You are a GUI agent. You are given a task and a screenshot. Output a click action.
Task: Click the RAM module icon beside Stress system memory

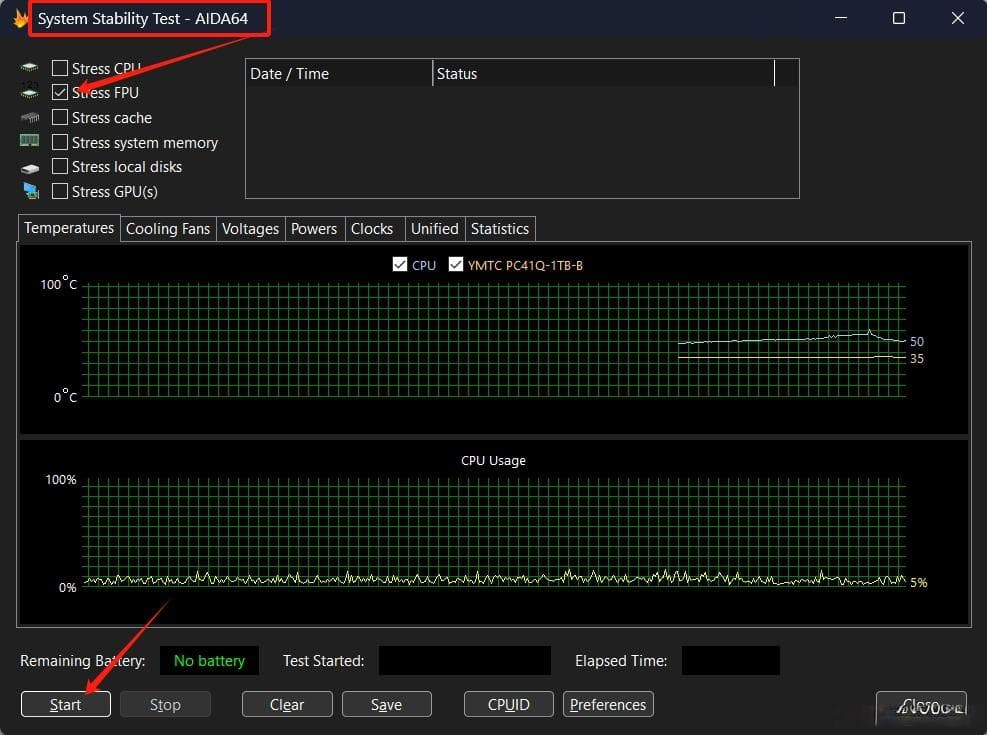click(x=30, y=141)
